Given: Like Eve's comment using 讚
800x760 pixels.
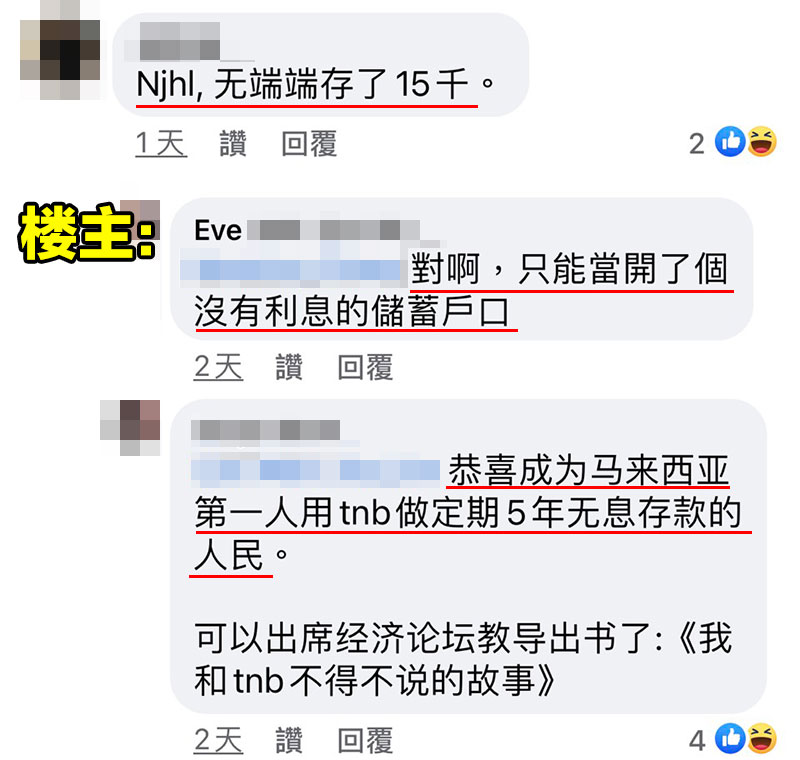Looking at the screenshot, I should [x=289, y=367].
